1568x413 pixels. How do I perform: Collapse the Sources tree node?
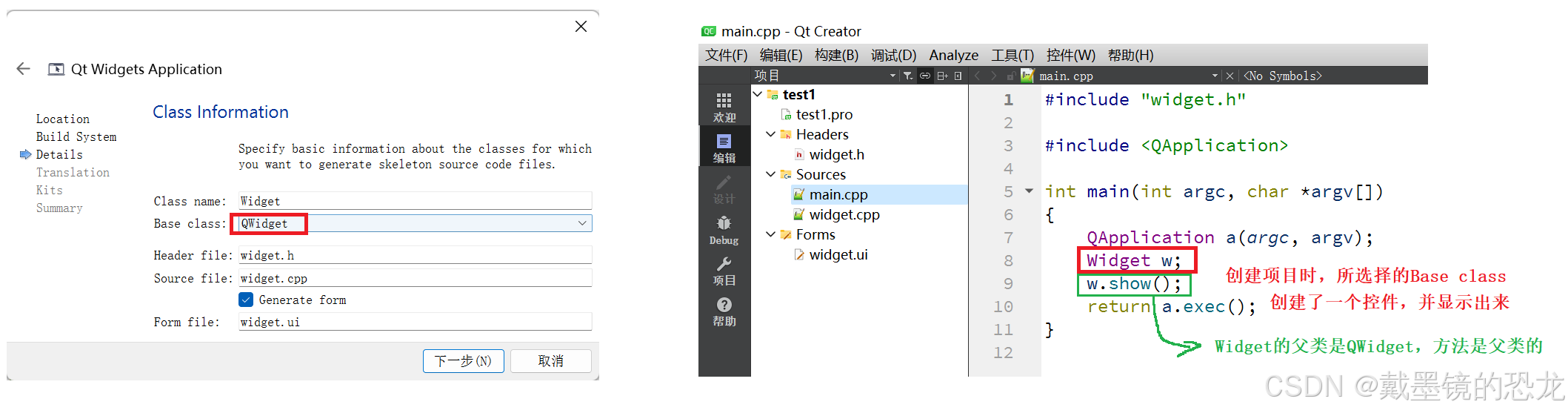pyautogui.click(x=771, y=174)
